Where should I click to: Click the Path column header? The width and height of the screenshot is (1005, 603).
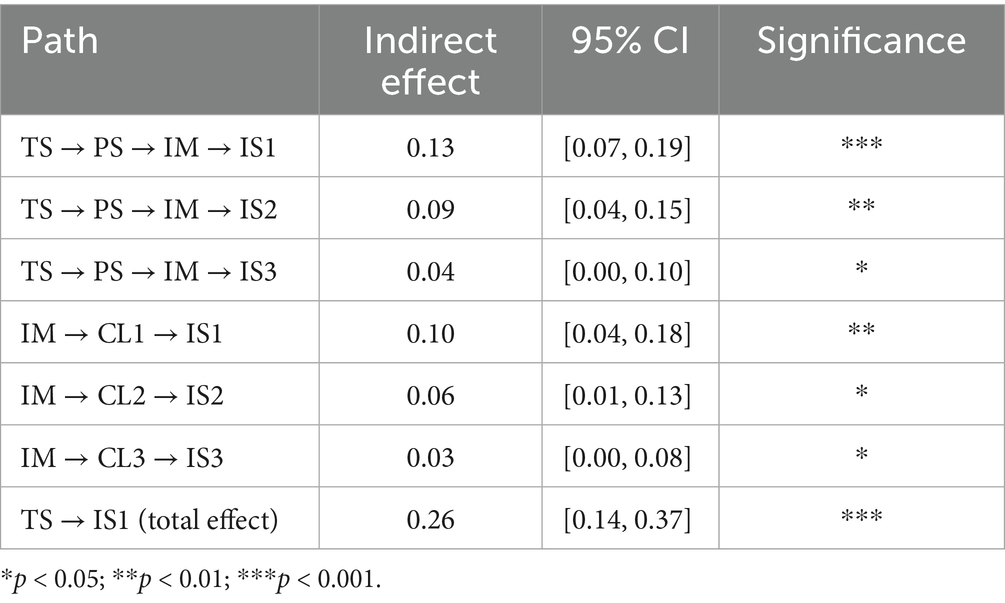tap(57, 41)
